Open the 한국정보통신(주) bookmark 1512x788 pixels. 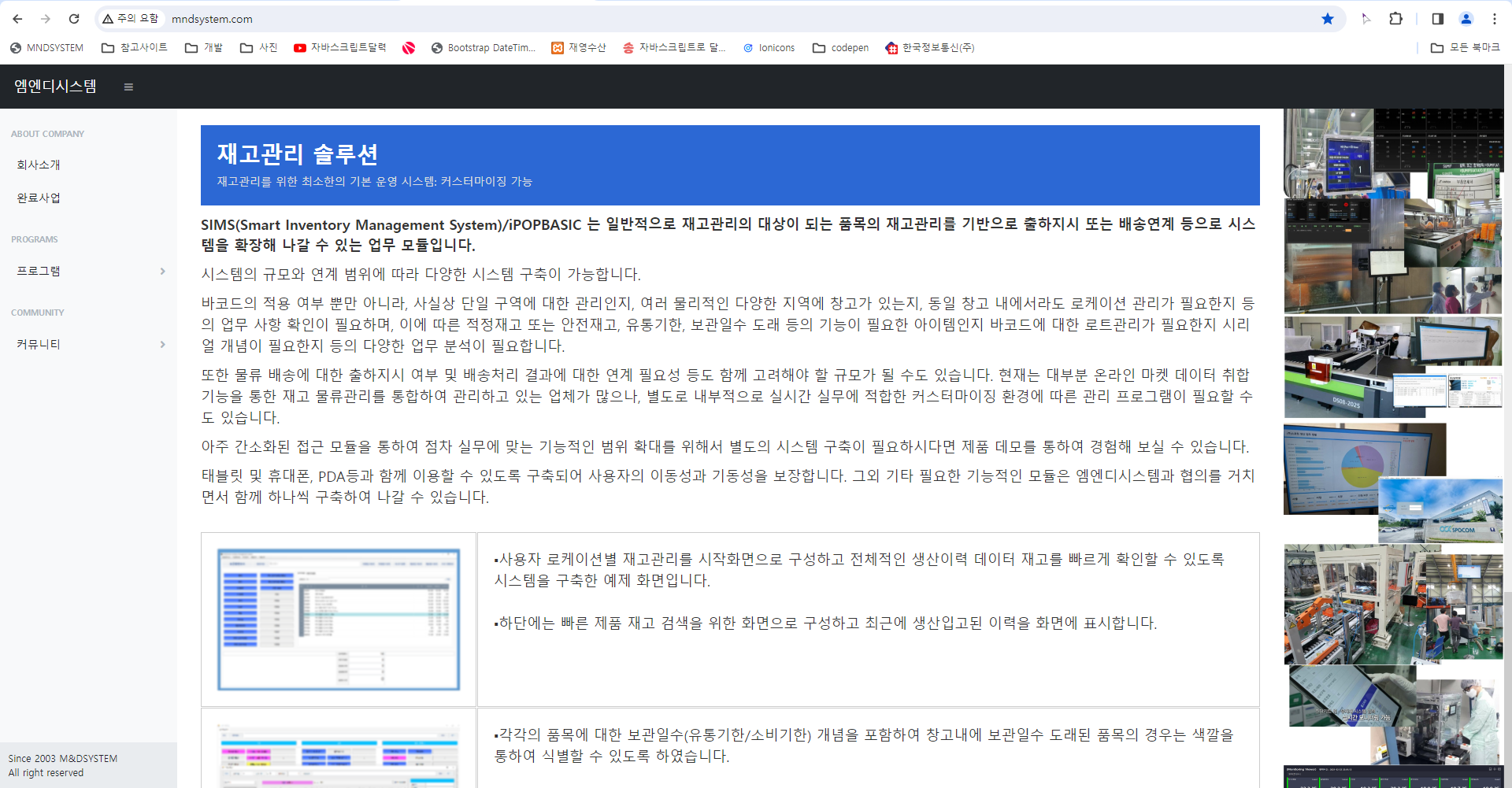[930, 48]
